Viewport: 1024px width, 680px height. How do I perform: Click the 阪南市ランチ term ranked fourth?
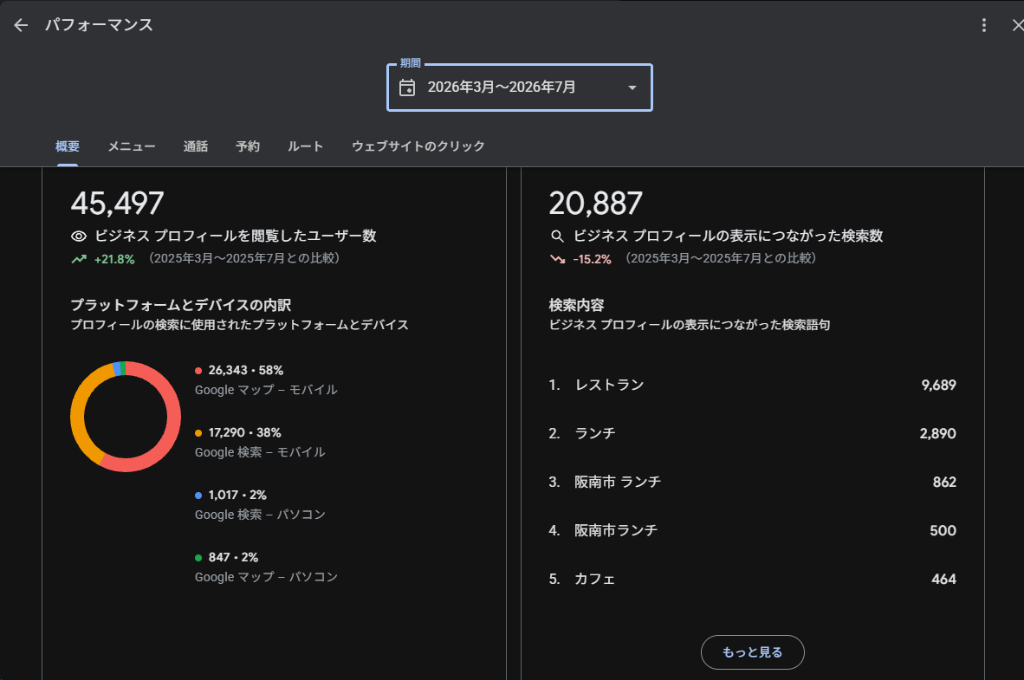click(x=616, y=530)
